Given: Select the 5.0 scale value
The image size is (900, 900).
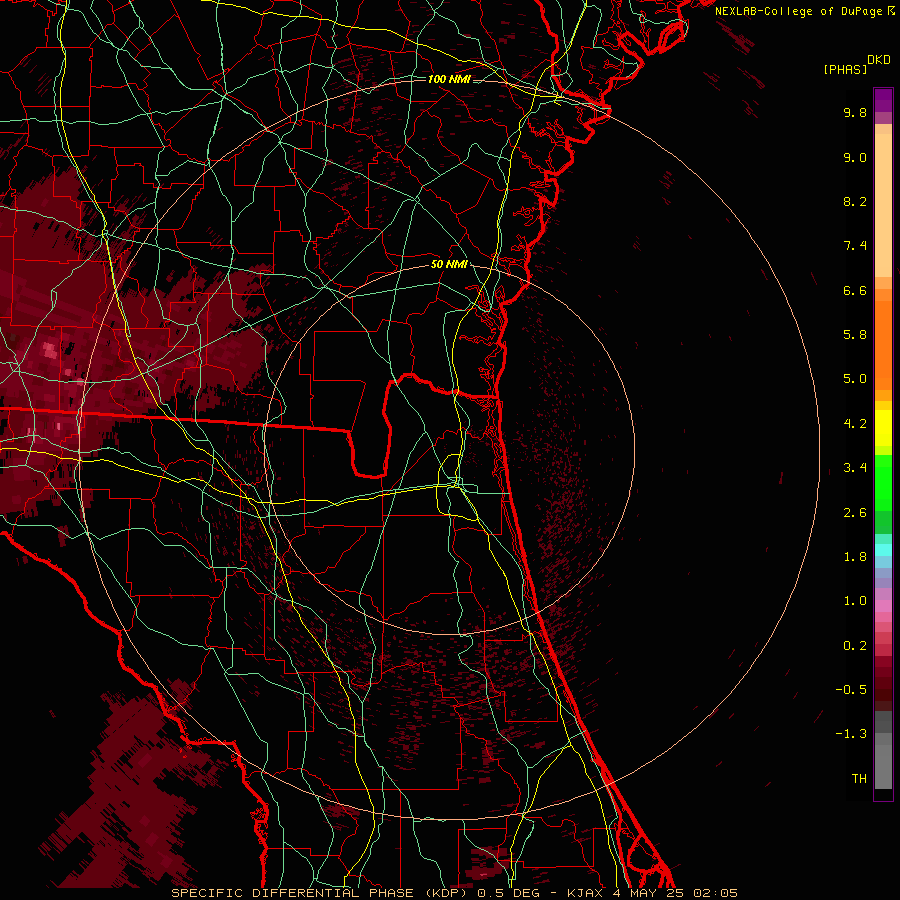Looking at the screenshot, I should click(855, 379).
